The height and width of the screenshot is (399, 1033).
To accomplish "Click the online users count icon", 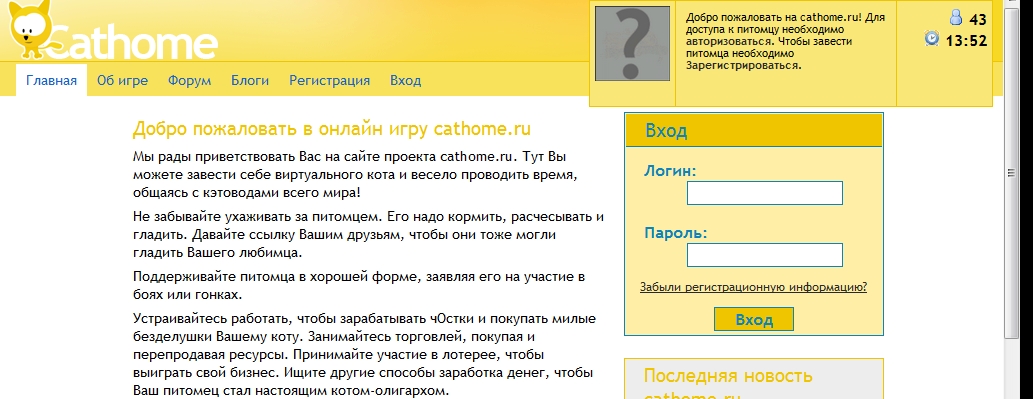I will (956, 18).
